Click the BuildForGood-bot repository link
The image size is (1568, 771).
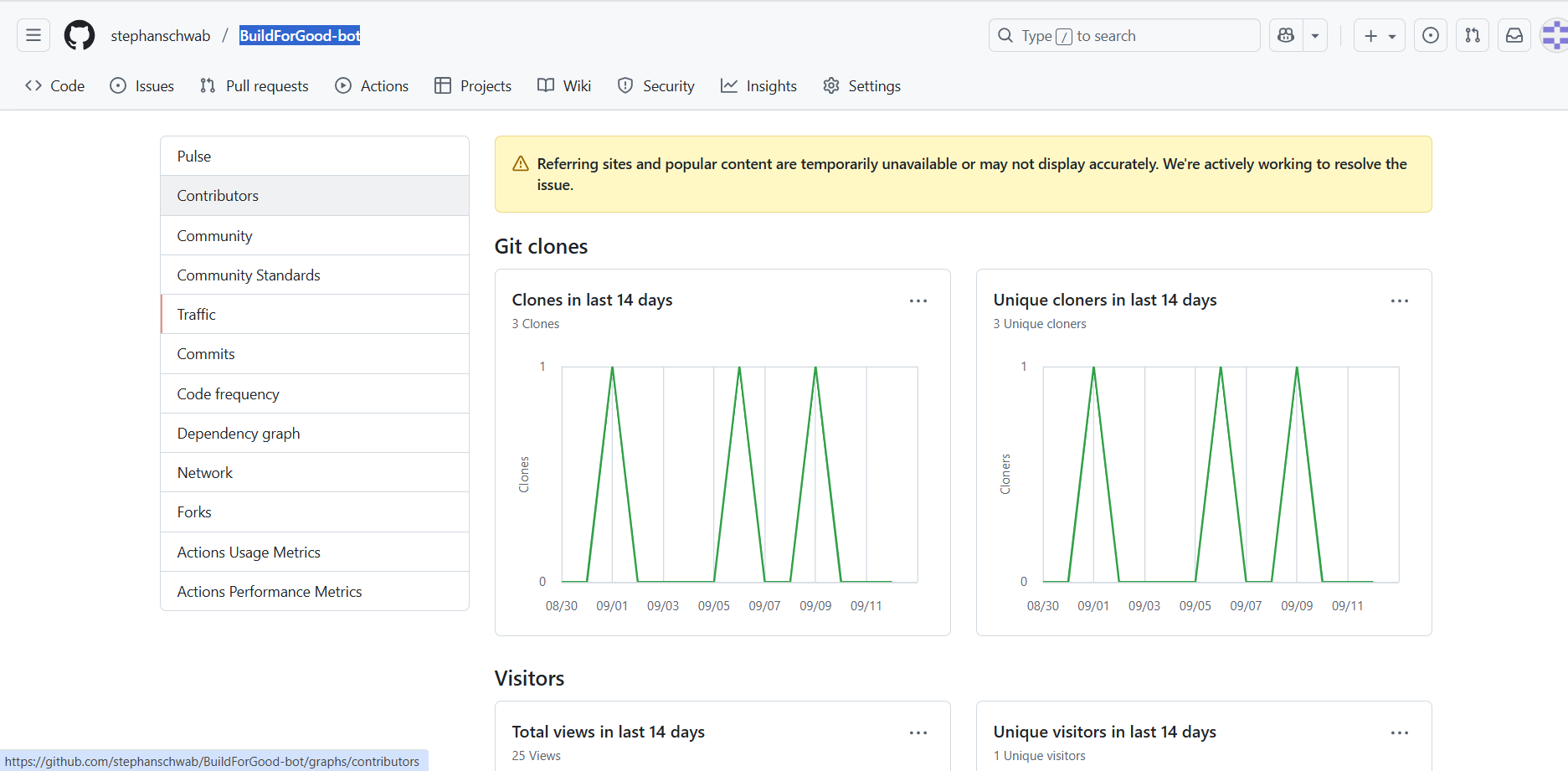(300, 36)
